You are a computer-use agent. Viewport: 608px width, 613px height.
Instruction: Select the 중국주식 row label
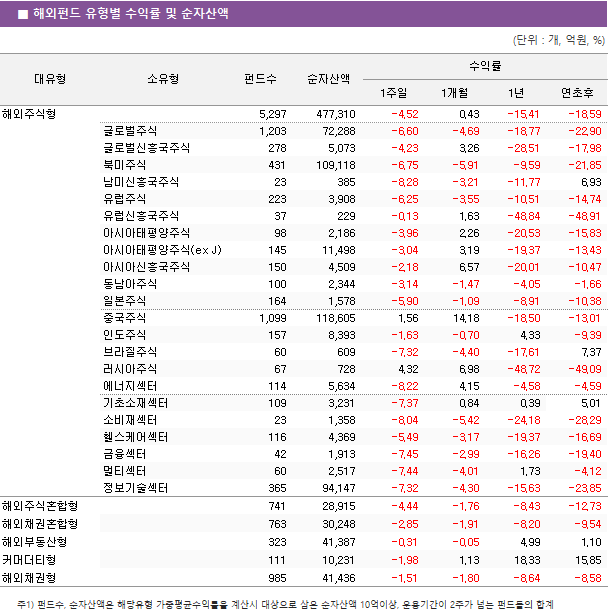124,318
